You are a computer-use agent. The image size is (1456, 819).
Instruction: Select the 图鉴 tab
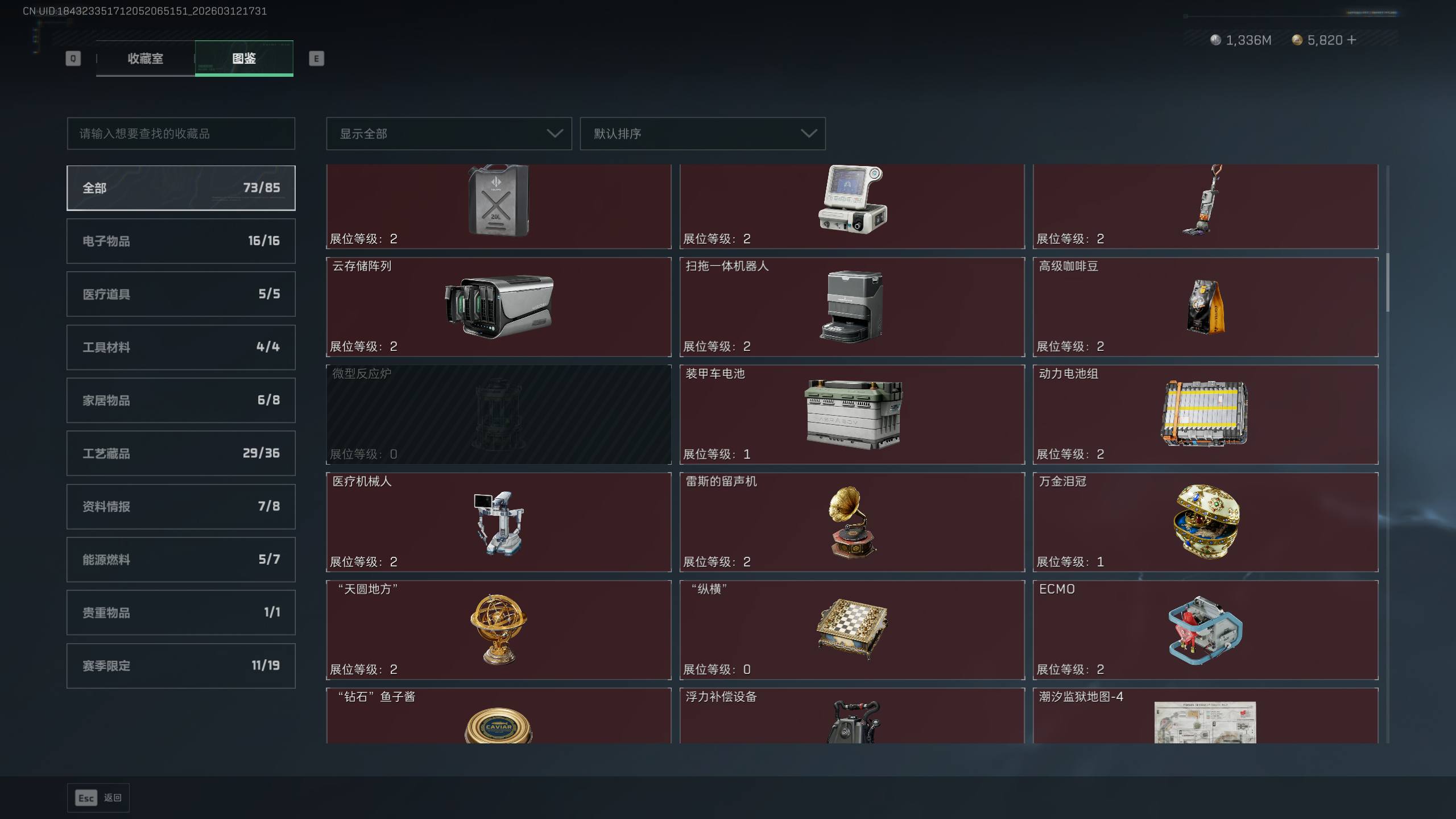click(x=244, y=59)
